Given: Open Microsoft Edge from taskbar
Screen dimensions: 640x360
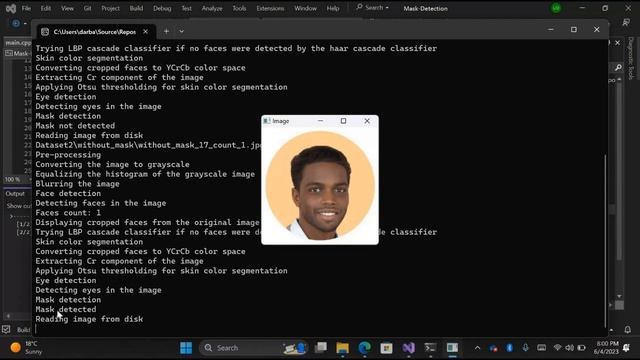Looking at the screenshot, I should point(364,348).
